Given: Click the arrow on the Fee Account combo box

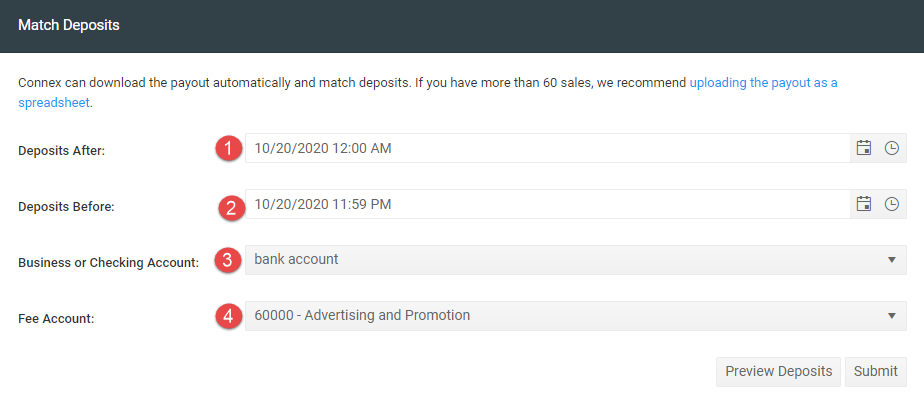Looking at the screenshot, I should click(x=892, y=316).
